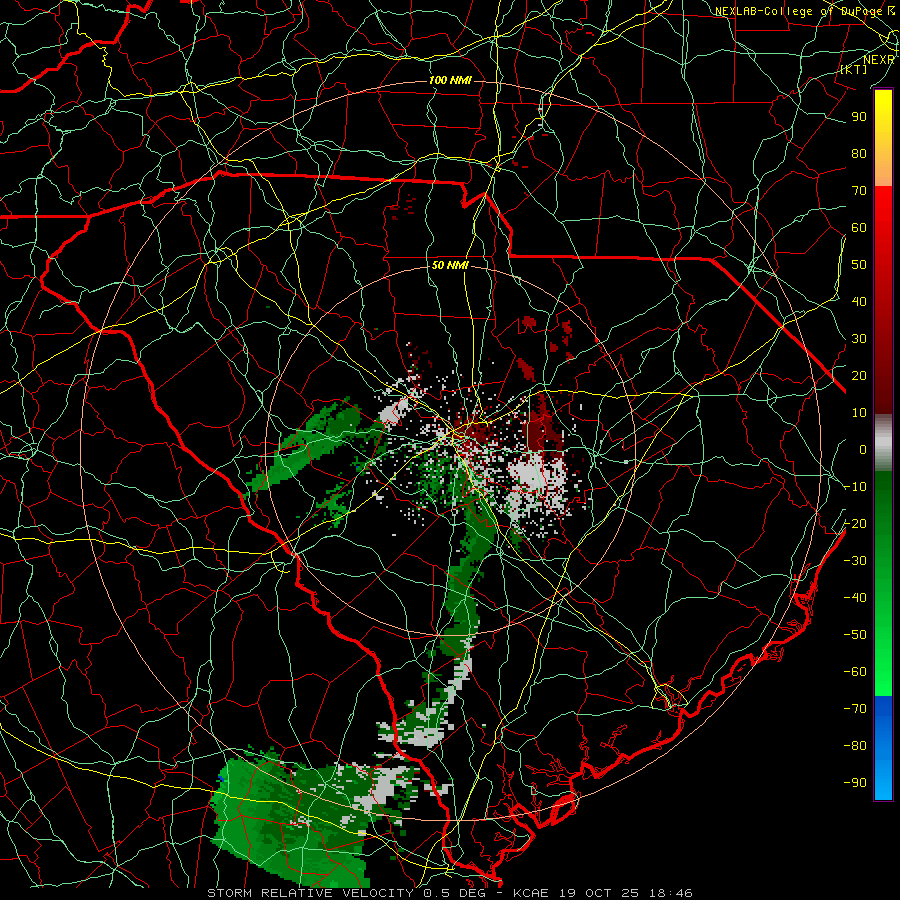Click the -50 value on the velocity scale

tap(855, 635)
